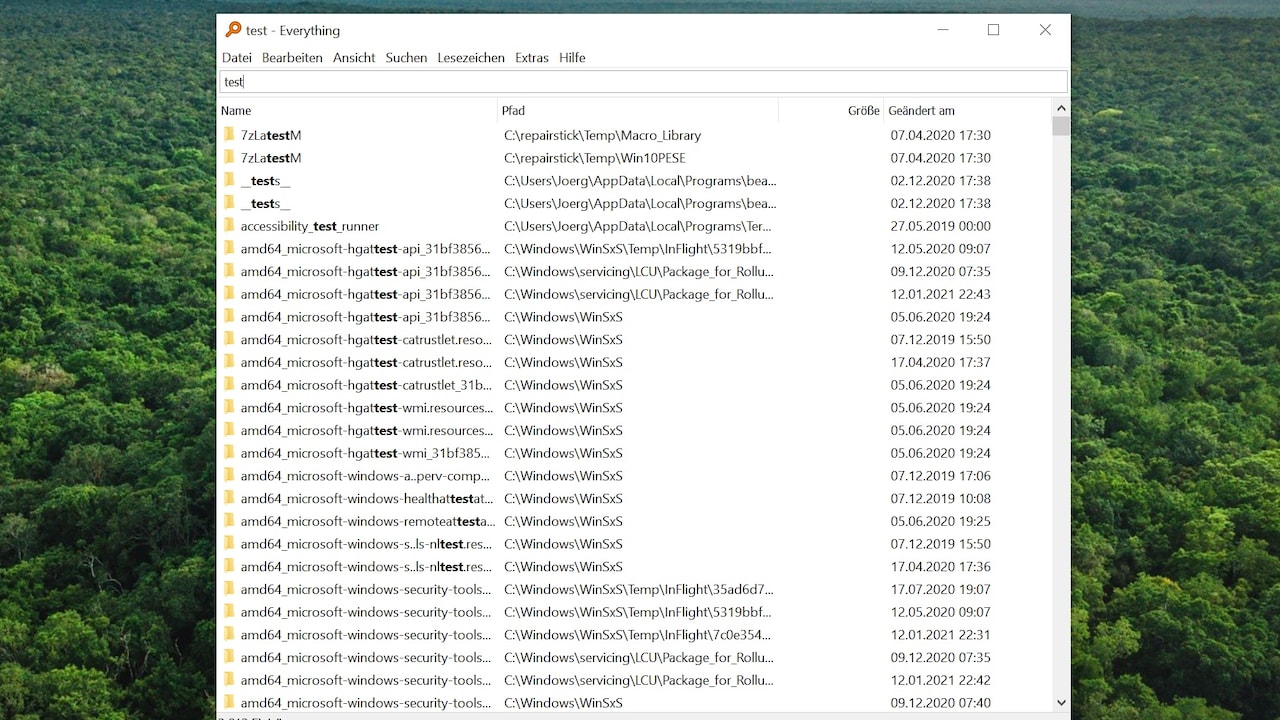Open the Datei menu
1280x720 pixels.
point(237,58)
